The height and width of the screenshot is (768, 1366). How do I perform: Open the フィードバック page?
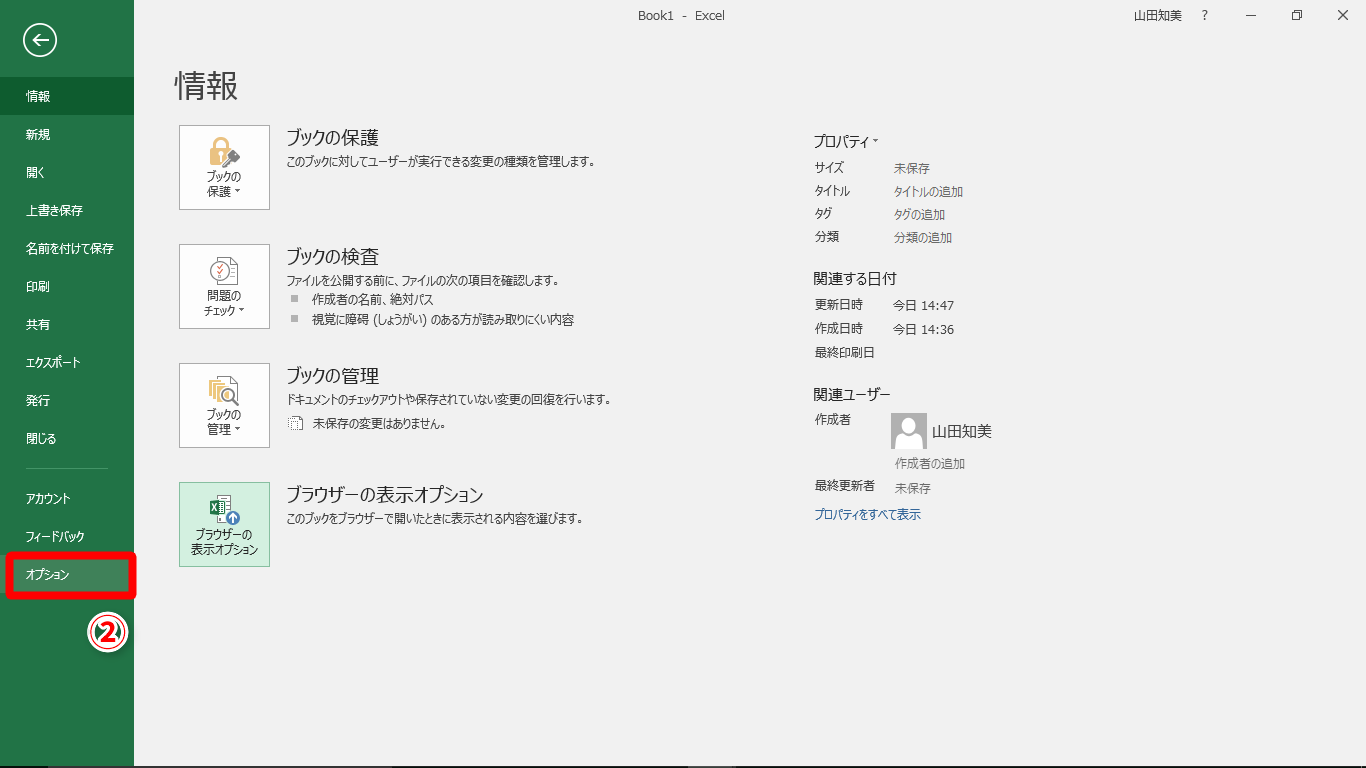click(x=67, y=536)
